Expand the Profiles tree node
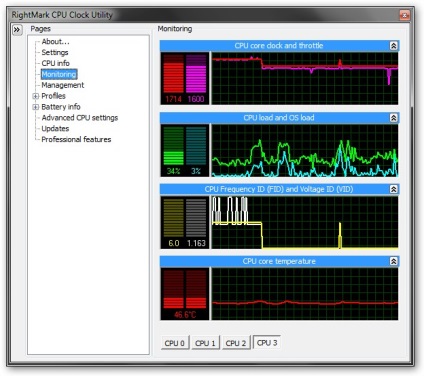This screenshot has height=376, width=424. (x=36, y=96)
